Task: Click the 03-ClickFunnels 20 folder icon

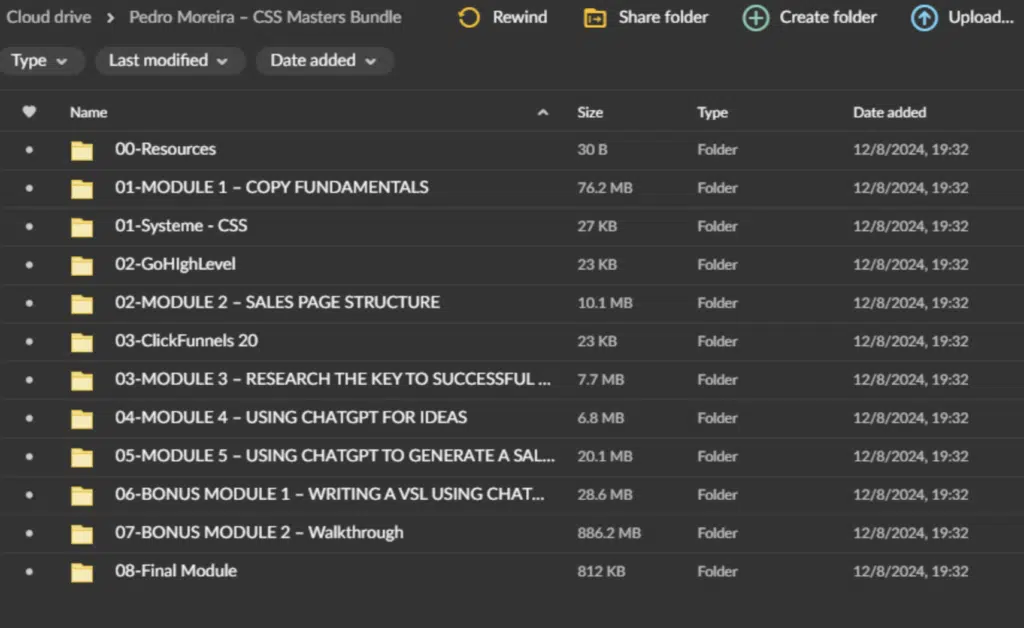Action: pyautogui.click(x=82, y=342)
